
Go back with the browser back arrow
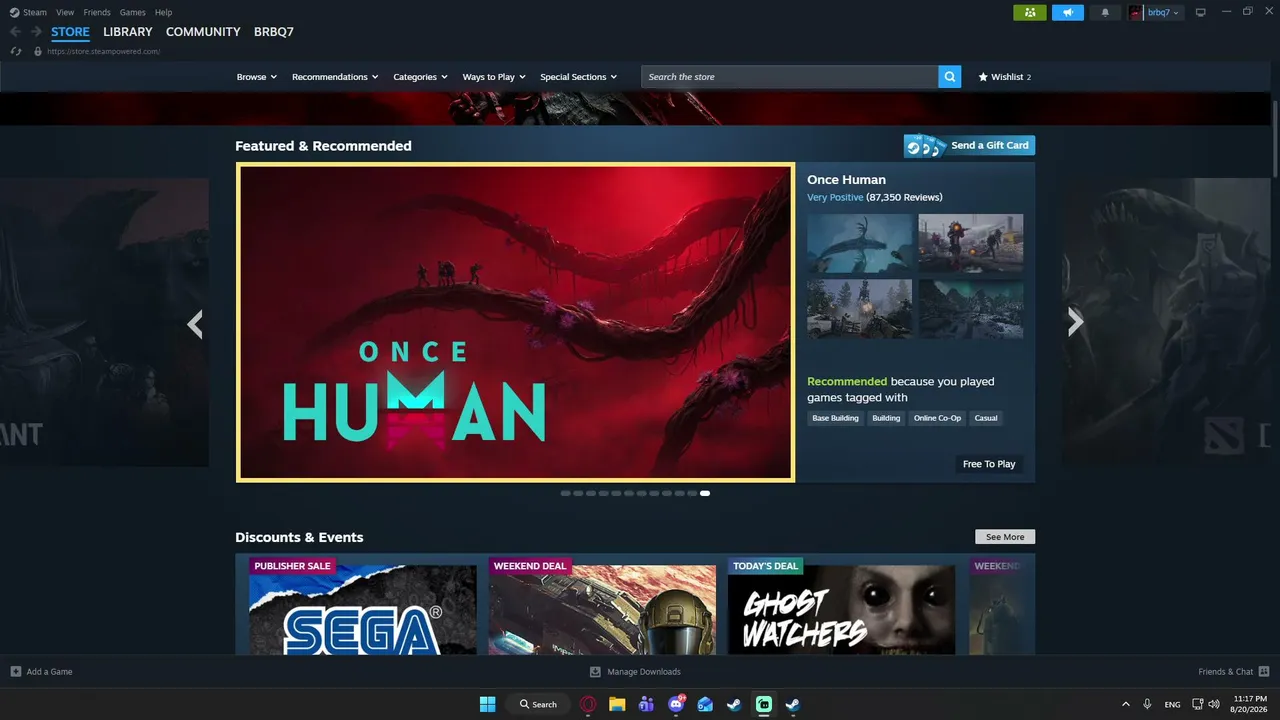point(15,32)
